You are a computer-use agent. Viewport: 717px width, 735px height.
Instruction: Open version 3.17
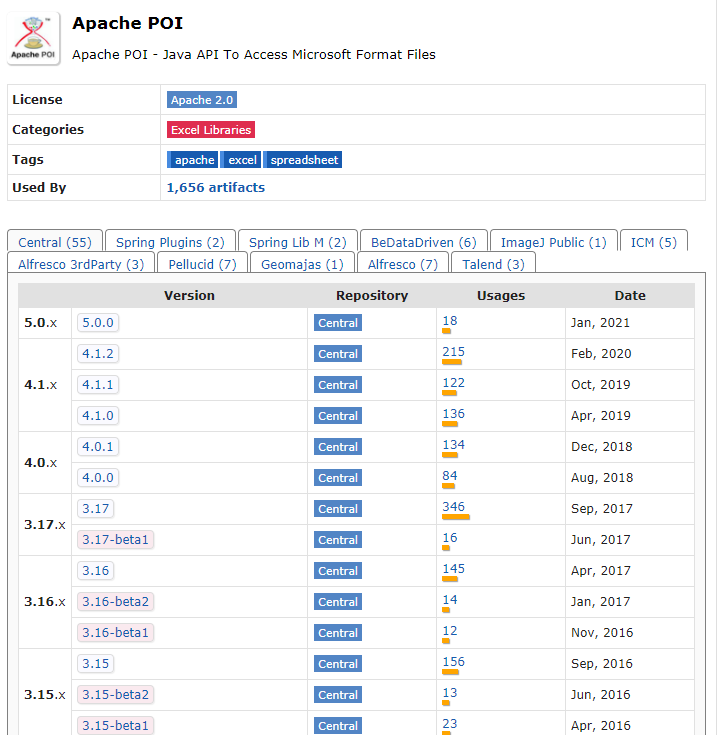tap(95, 508)
